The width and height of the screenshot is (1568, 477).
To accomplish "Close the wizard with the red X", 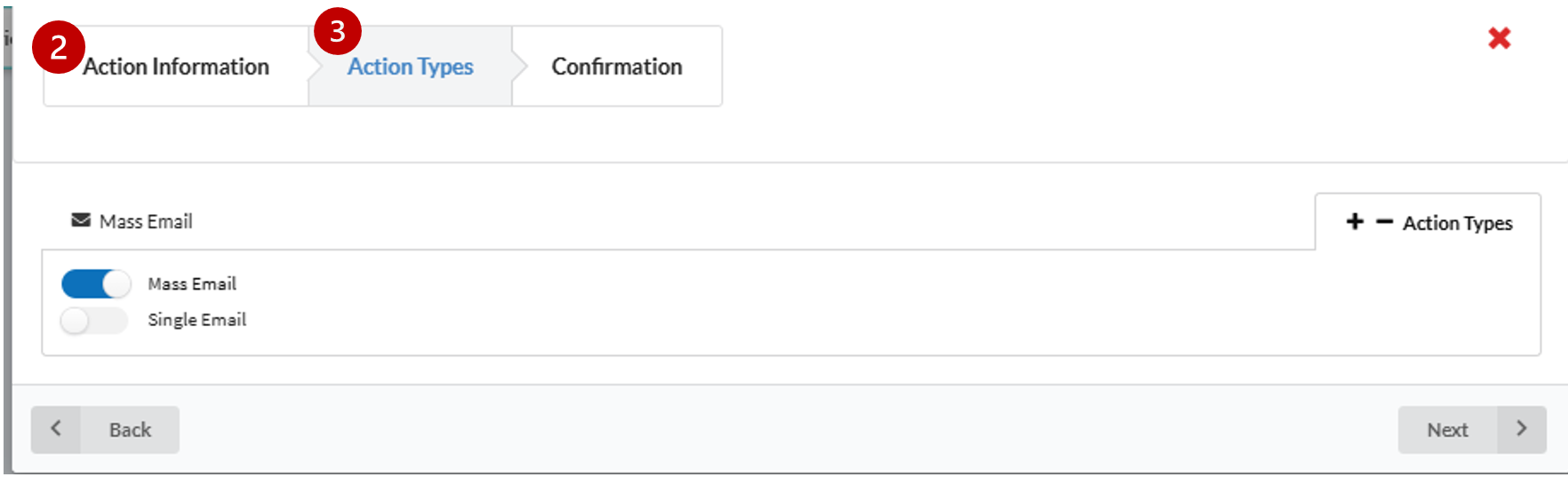I will [1499, 38].
